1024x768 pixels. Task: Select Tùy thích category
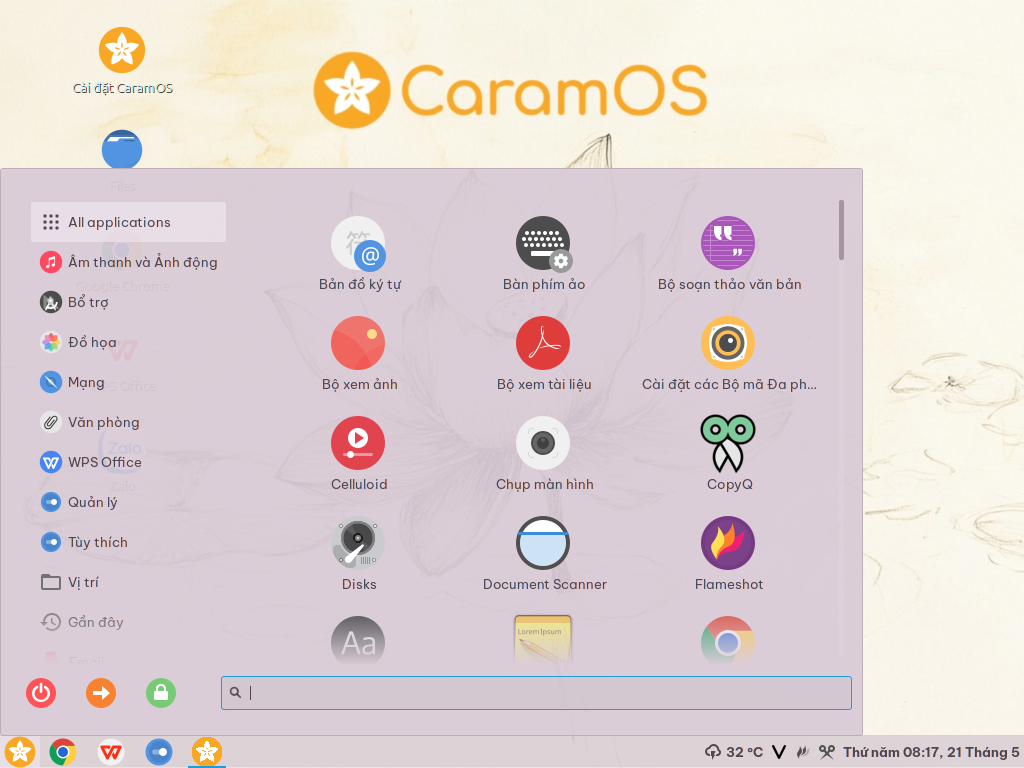pyautogui.click(x=128, y=542)
